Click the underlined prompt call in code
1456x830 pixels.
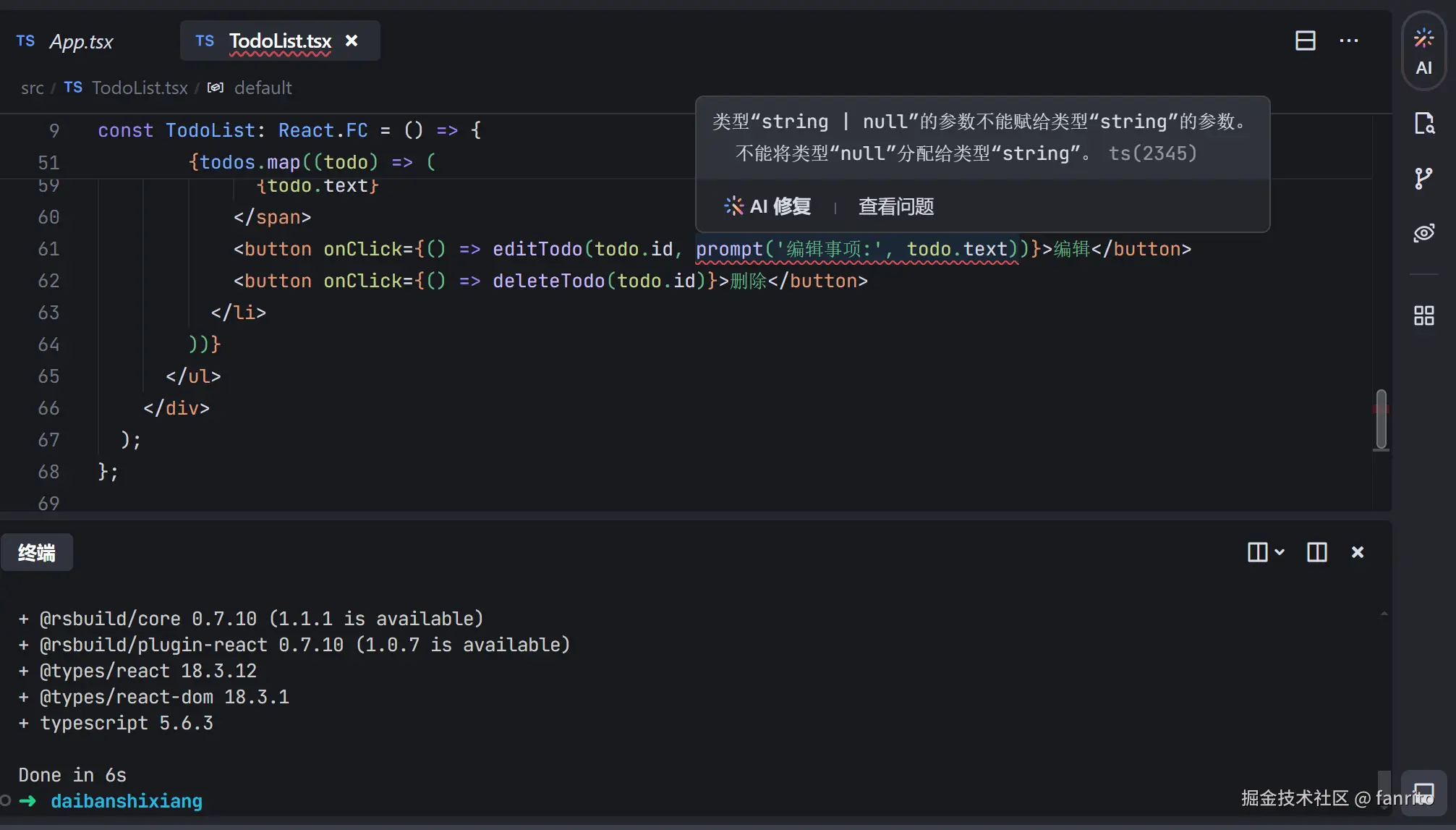729,250
